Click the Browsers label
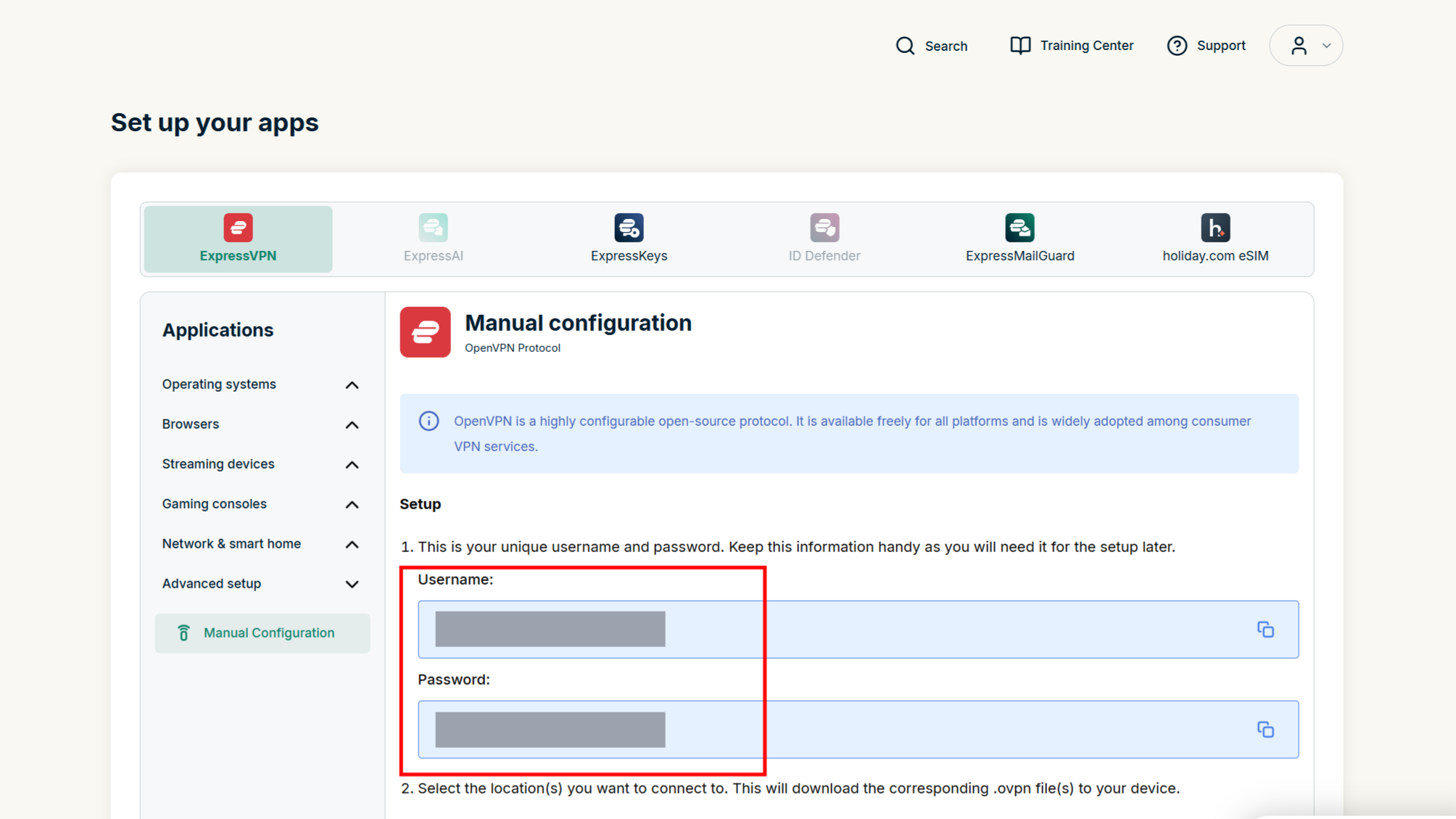 pos(191,424)
